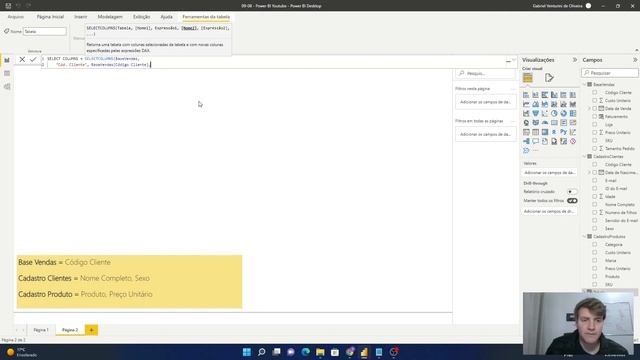The image size is (640, 360).
Task: Check the Sexo field checkbox
Action: tap(595, 229)
